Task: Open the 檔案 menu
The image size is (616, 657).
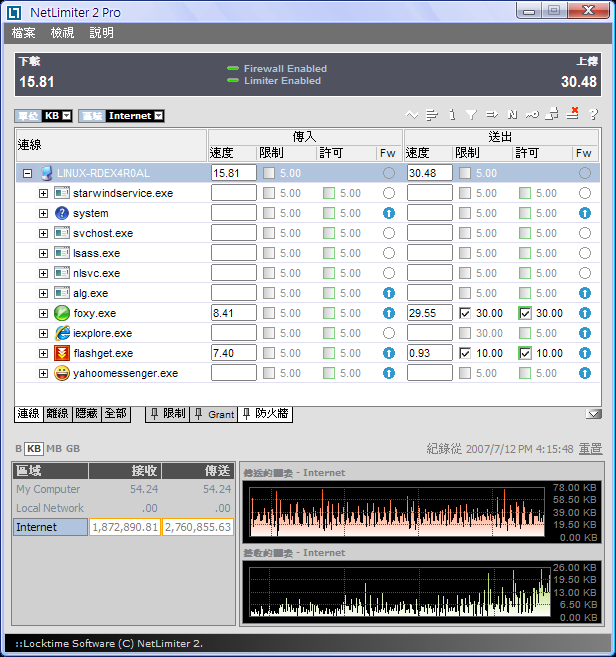Action: (x=23, y=33)
